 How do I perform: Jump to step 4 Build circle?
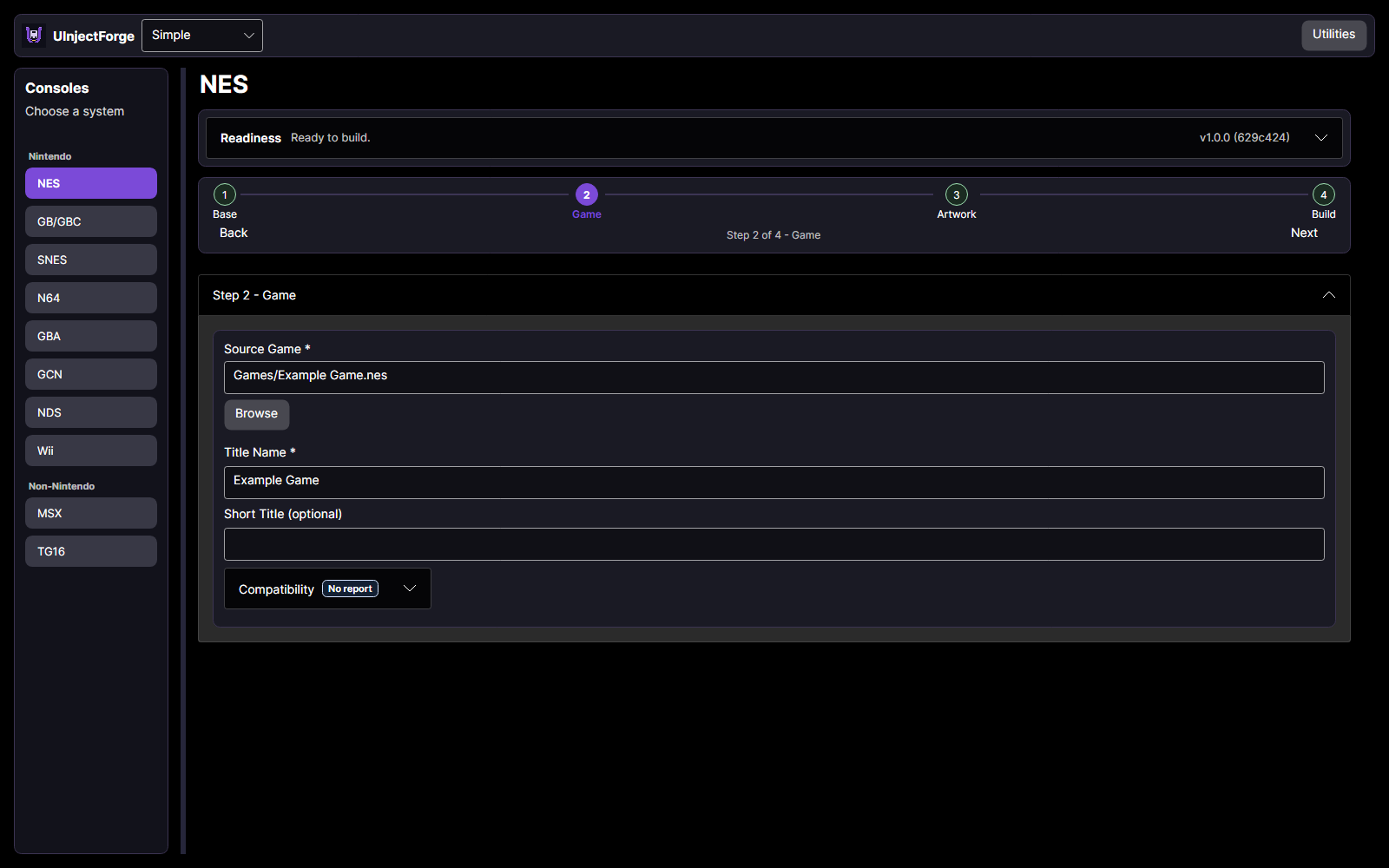tap(1324, 194)
